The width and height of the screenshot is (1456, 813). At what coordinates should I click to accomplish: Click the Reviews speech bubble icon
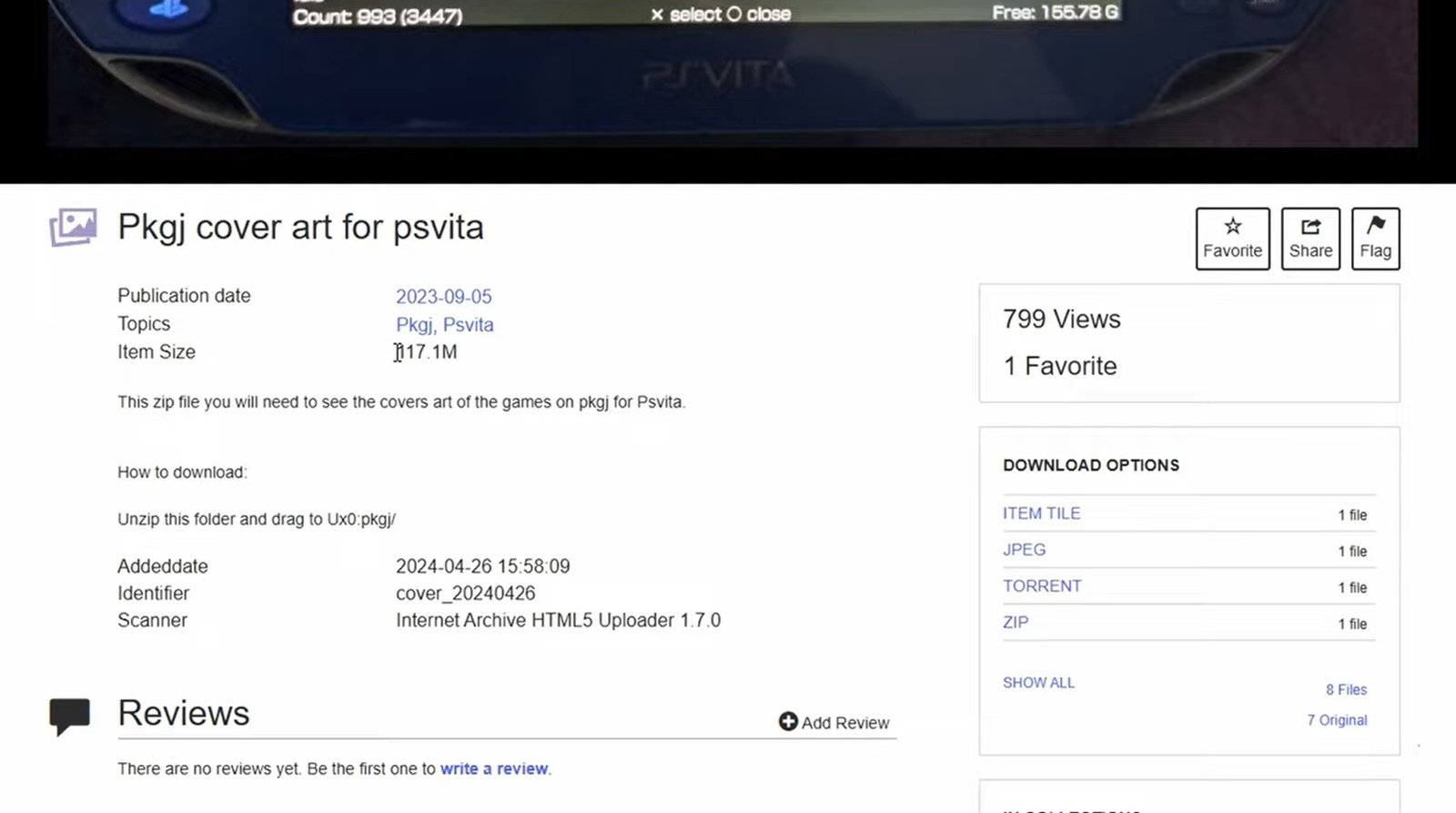click(69, 716)
